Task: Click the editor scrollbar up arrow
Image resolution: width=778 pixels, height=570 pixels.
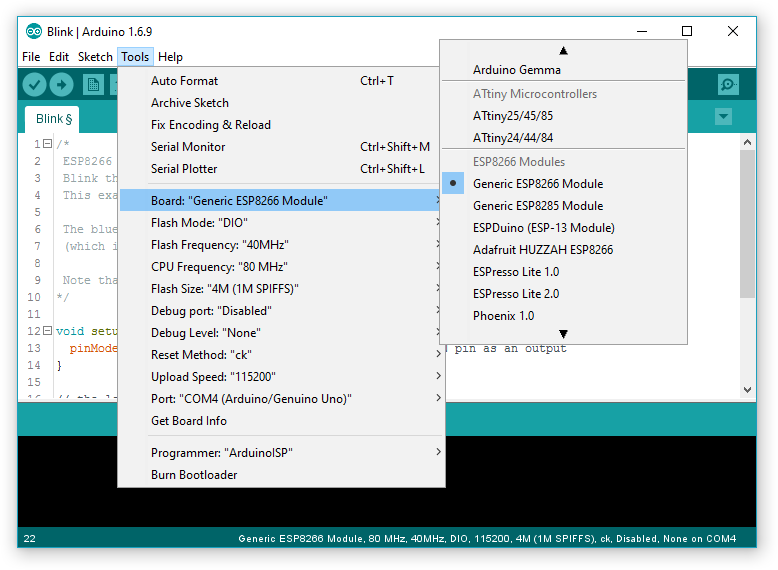Action: point(747,142)
